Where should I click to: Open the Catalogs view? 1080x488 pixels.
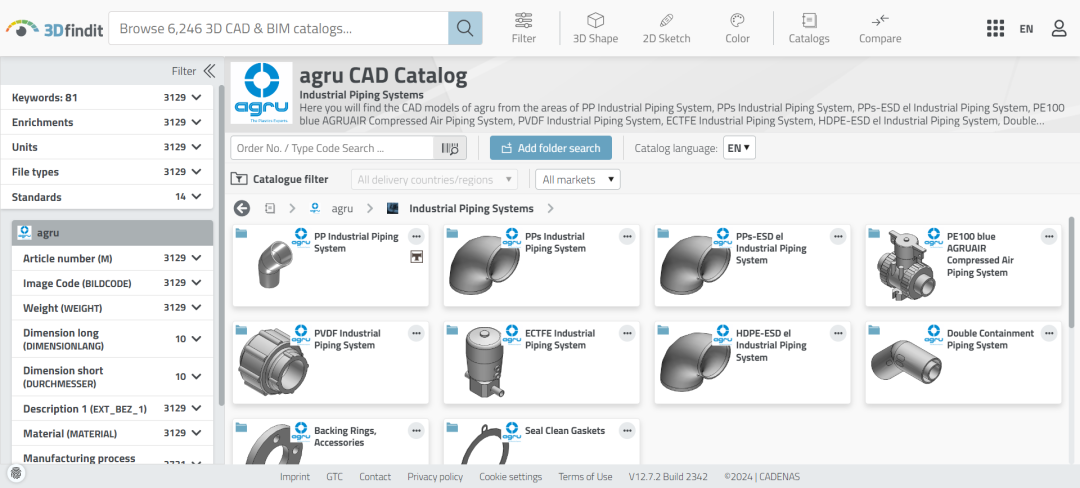(809, 28)
